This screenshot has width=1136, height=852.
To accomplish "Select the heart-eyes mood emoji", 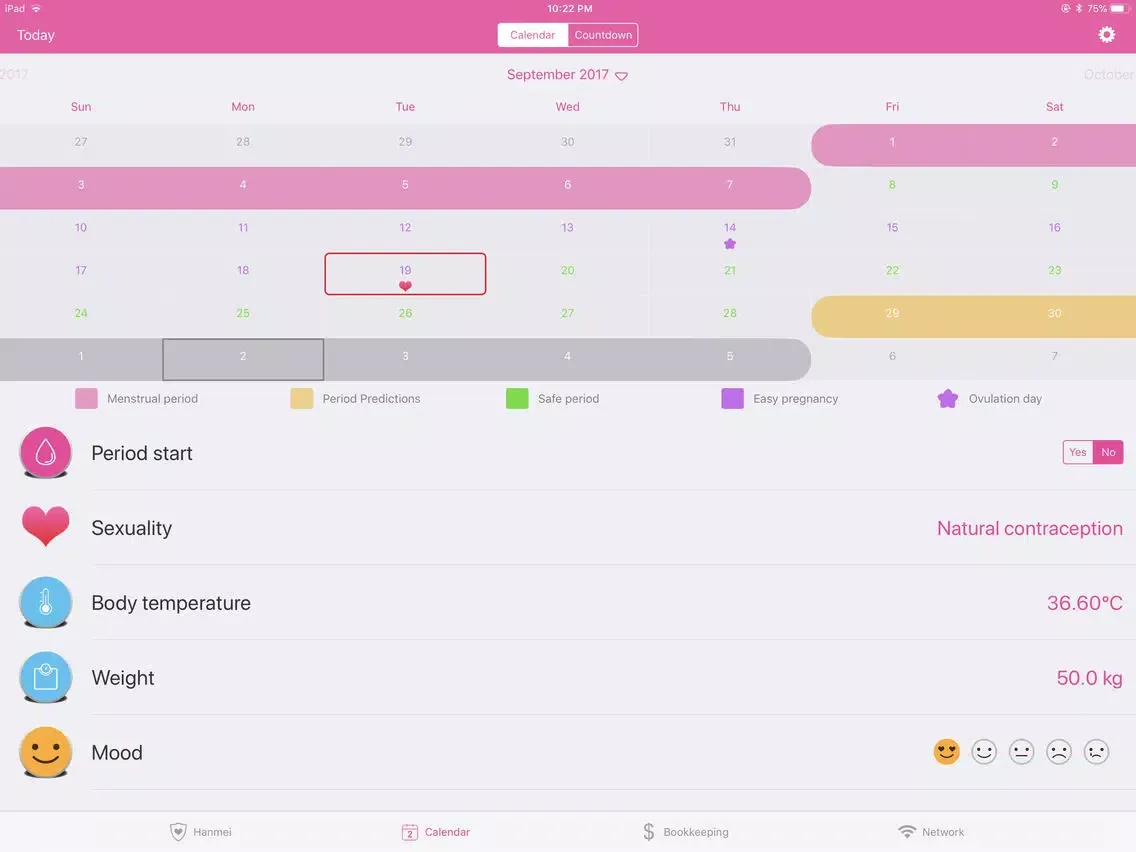I will [946, 752].
